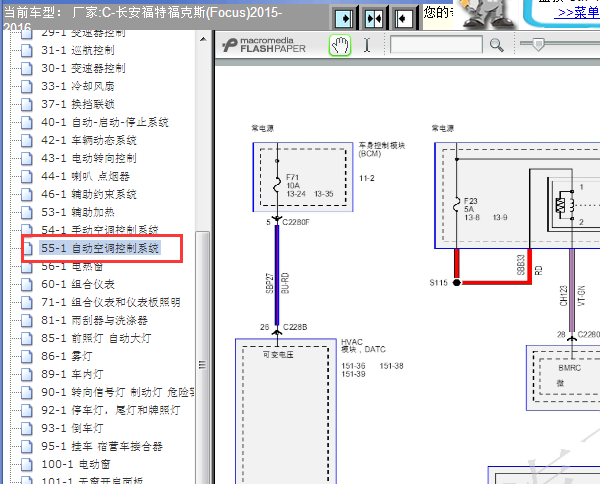Click the 31-1 row page icon
This screenshot has width=600, height=484.
tap(27, 50)
